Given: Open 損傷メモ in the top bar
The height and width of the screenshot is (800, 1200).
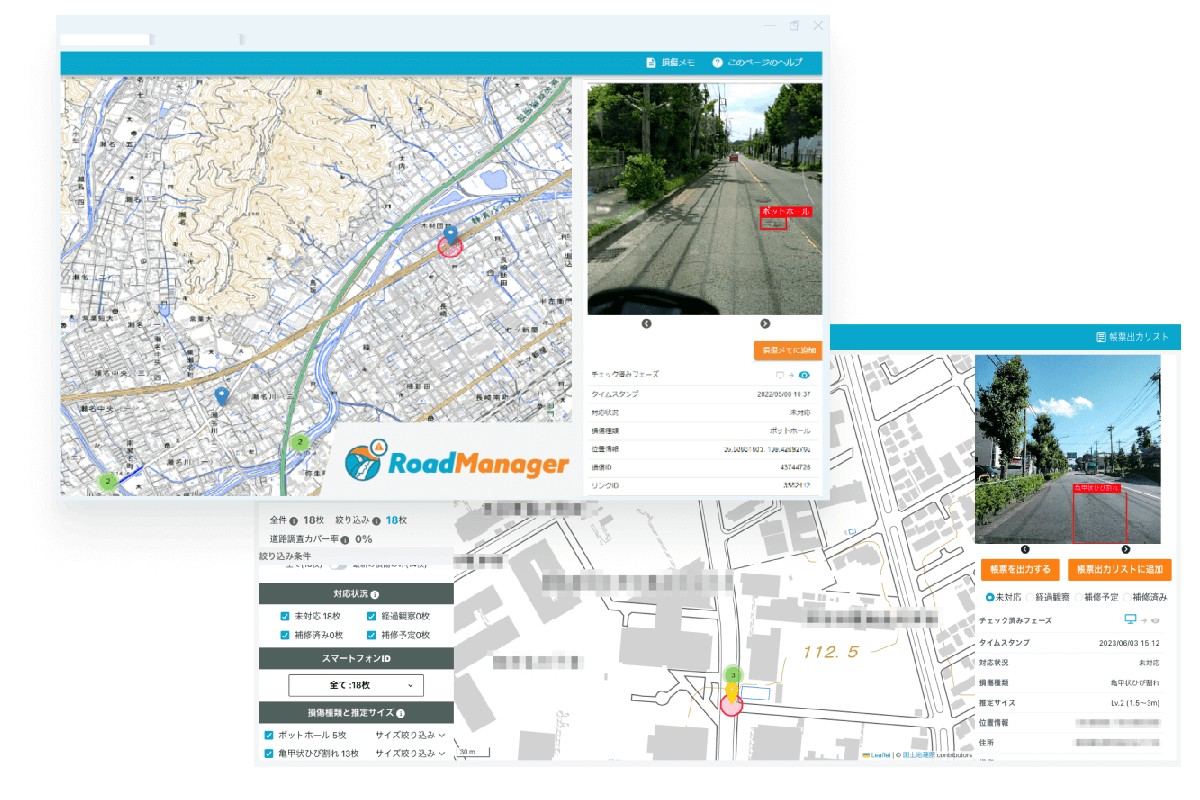Looking at the screenshot, I should pyautogui.click(x=670, y=63).
